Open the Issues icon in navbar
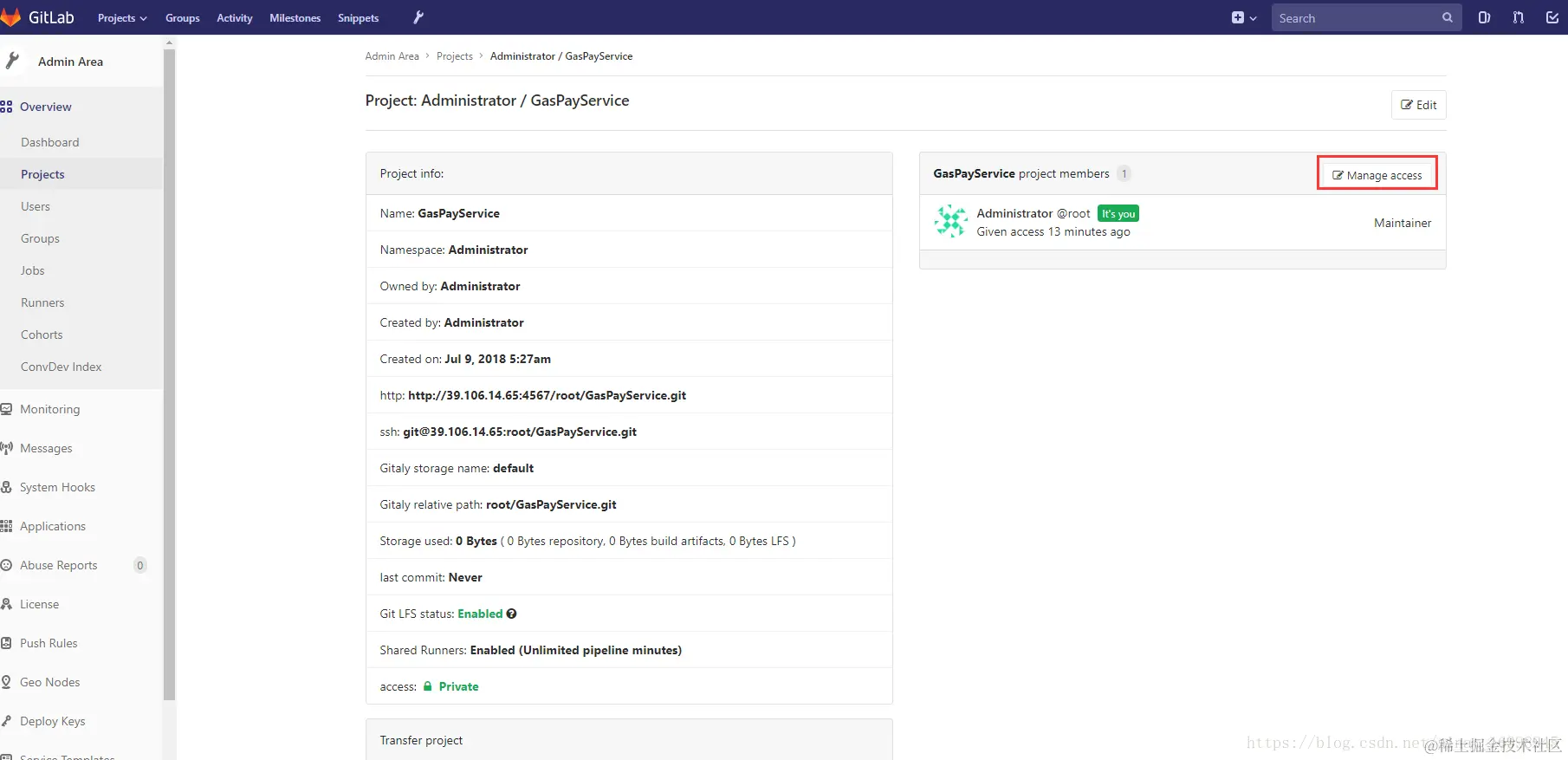The width and height of the screenshot is (1568, 760). 1484,17
